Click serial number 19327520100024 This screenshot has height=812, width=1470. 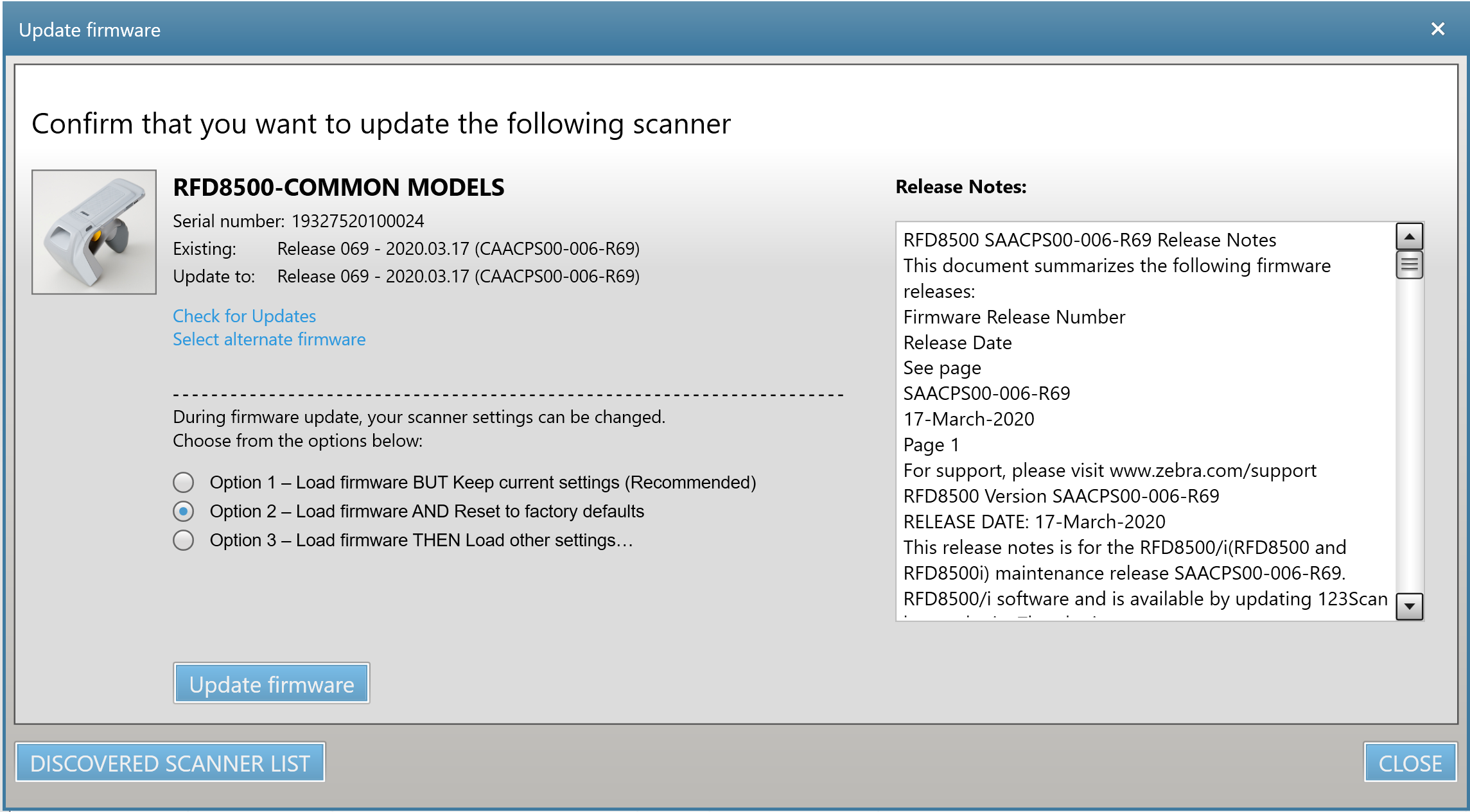[358, 221]
